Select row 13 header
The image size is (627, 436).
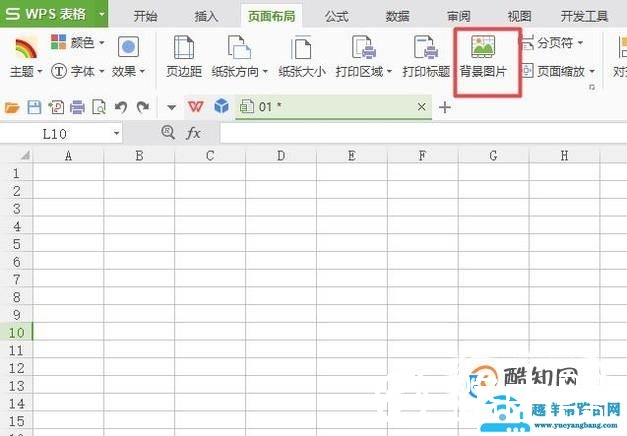pyautogui.click(x=16, y=385)
